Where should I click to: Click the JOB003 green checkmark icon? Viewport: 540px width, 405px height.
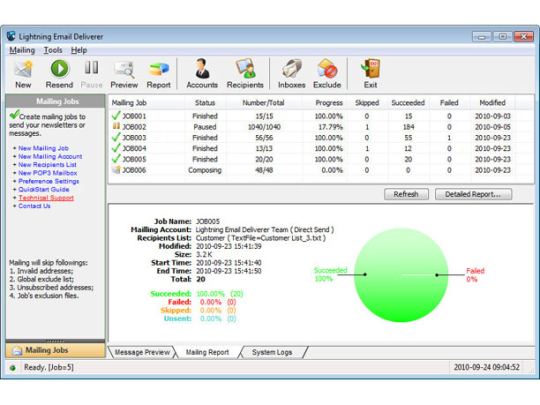click(116, 137)
